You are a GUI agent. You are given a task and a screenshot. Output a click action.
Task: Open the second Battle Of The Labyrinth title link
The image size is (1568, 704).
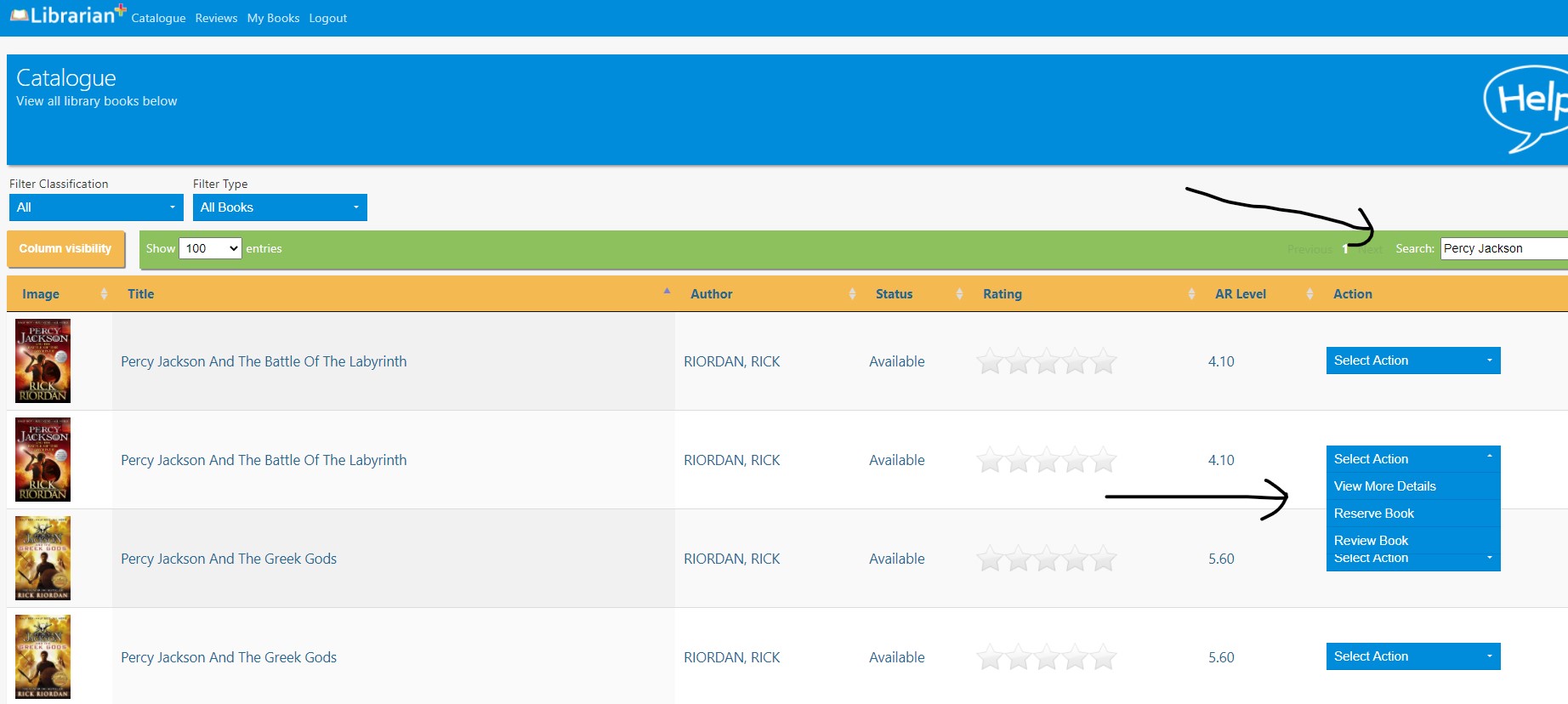coord(264,460)
